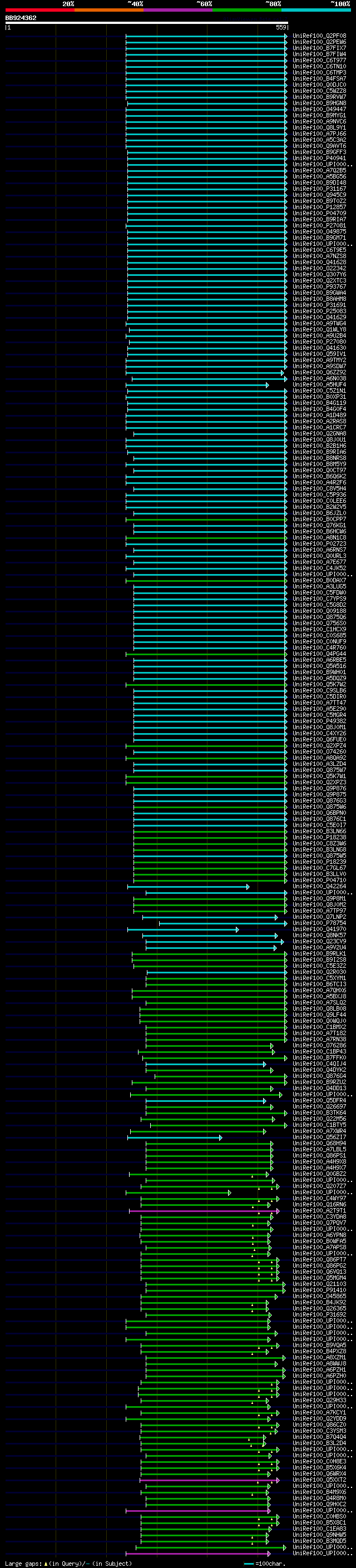
Task: Select label UniRef100_B9DI48
Action: (319, 182)
